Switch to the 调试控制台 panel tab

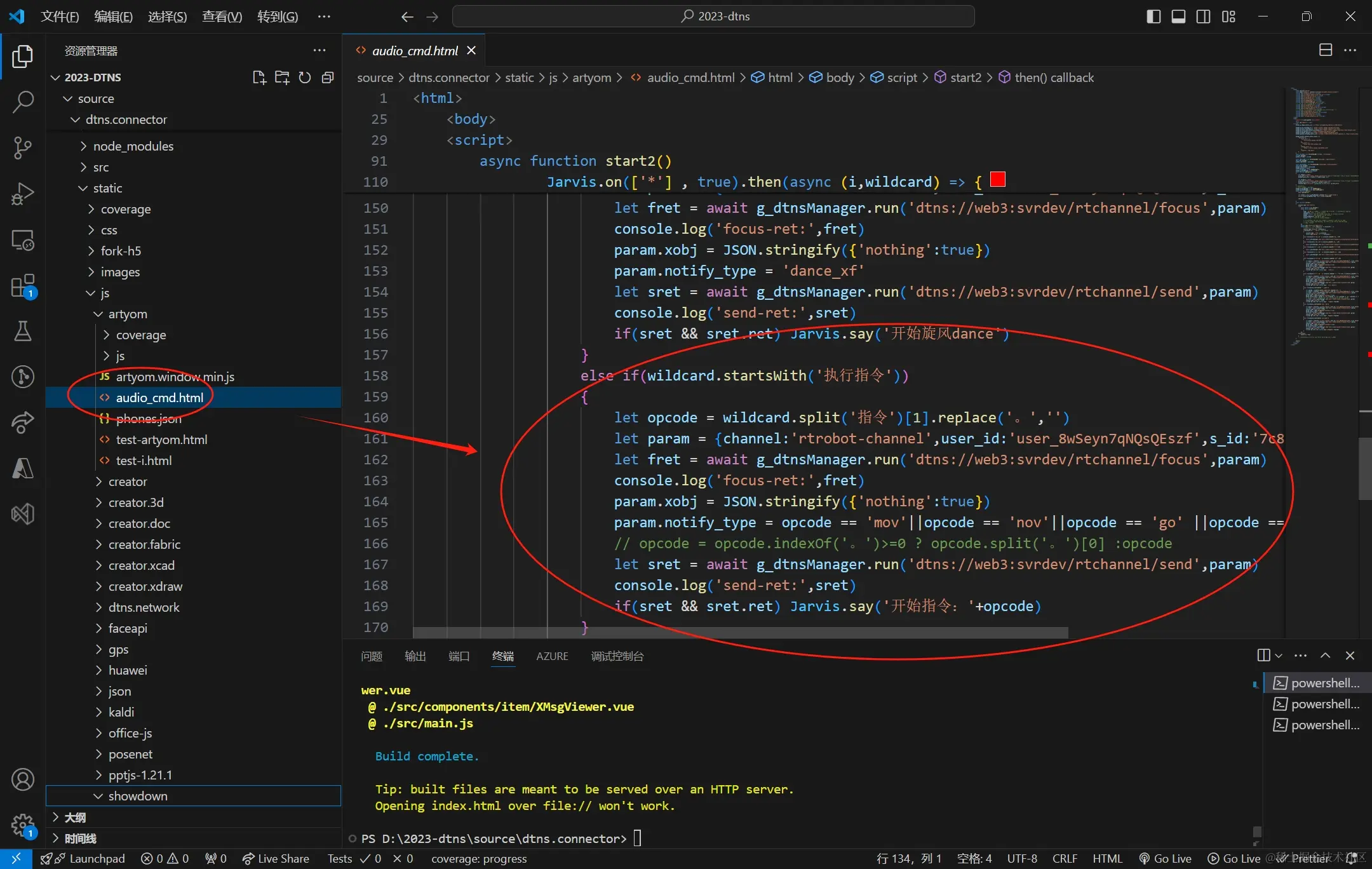617,656
